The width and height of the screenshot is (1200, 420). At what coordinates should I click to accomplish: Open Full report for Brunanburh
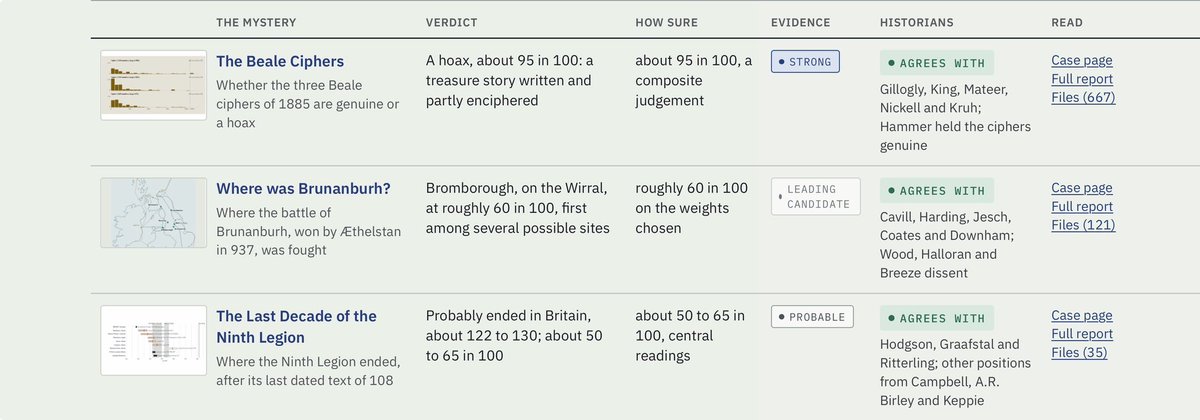[1082, 206]
